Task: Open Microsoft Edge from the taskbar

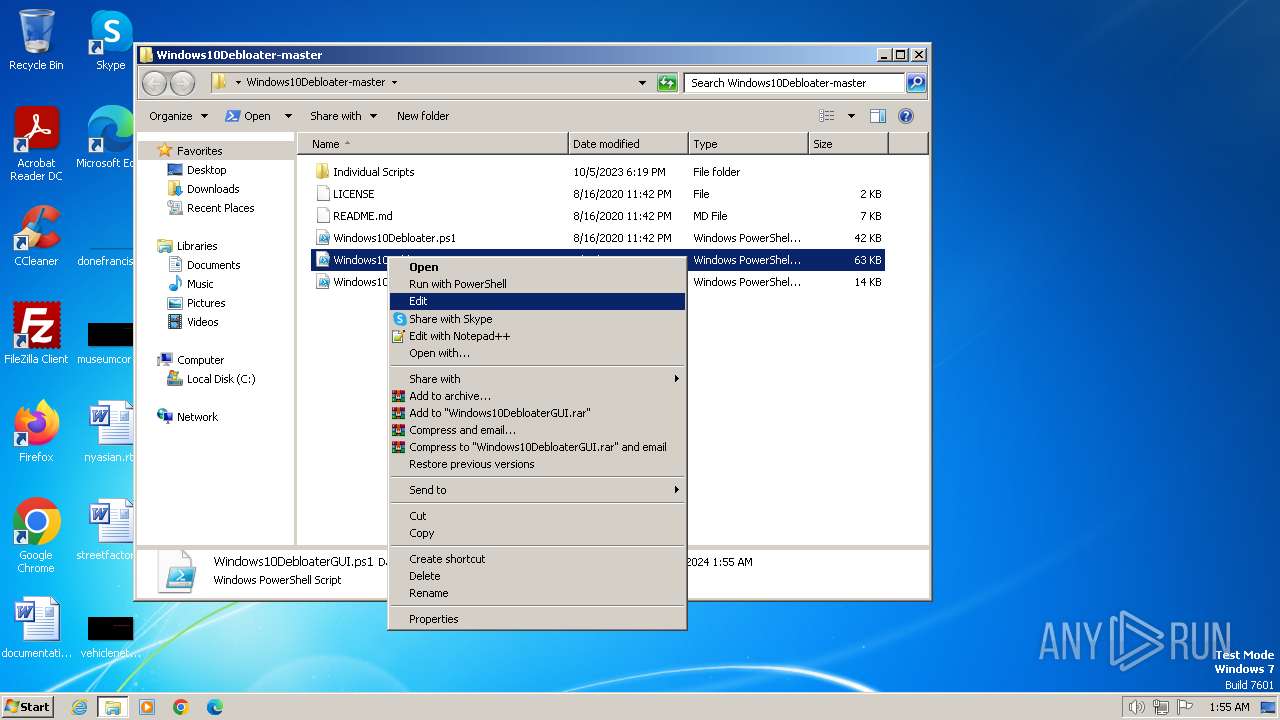Action: point(215,707)
